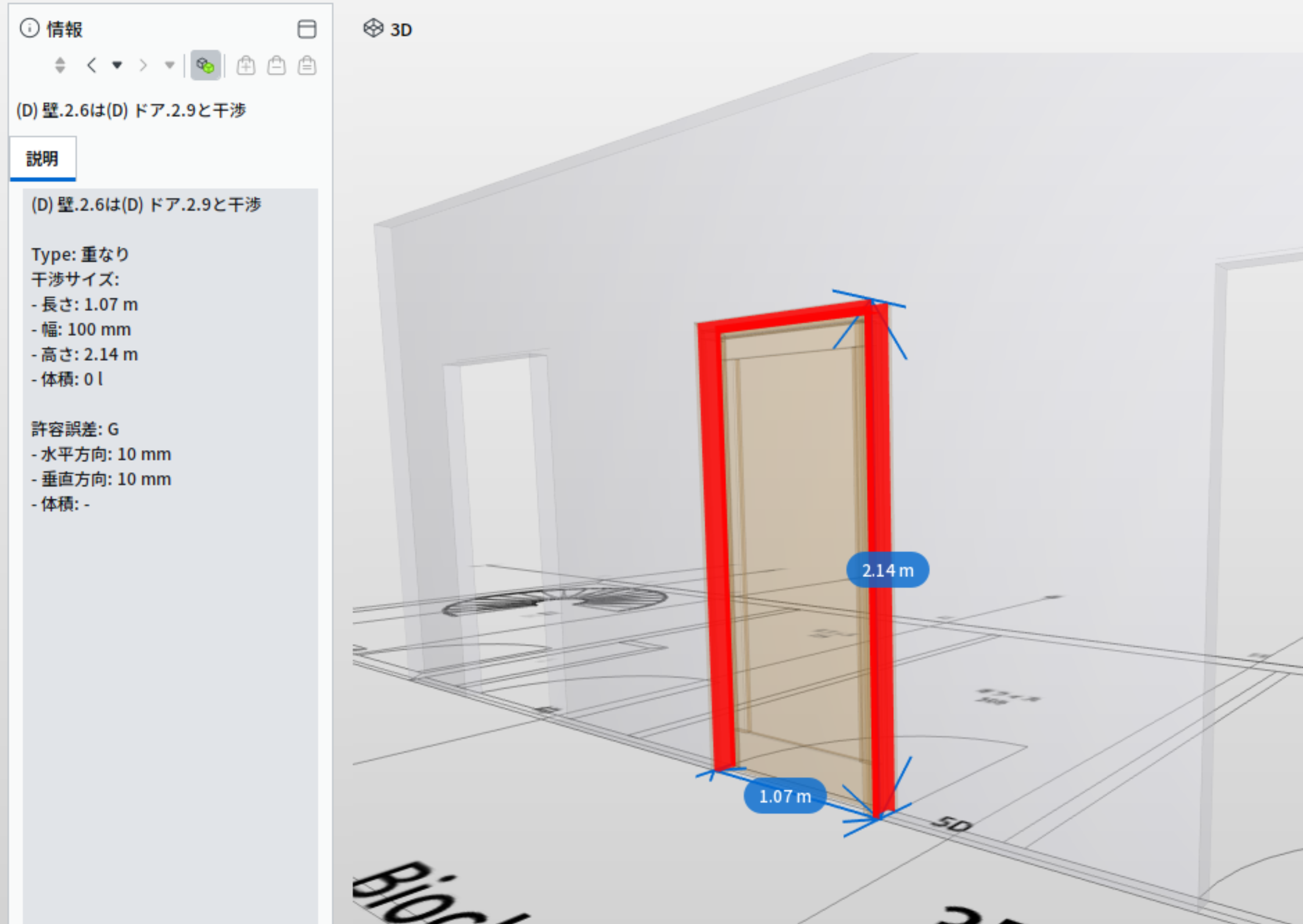Click the clipboard icon with minus sign

(277, 65)
